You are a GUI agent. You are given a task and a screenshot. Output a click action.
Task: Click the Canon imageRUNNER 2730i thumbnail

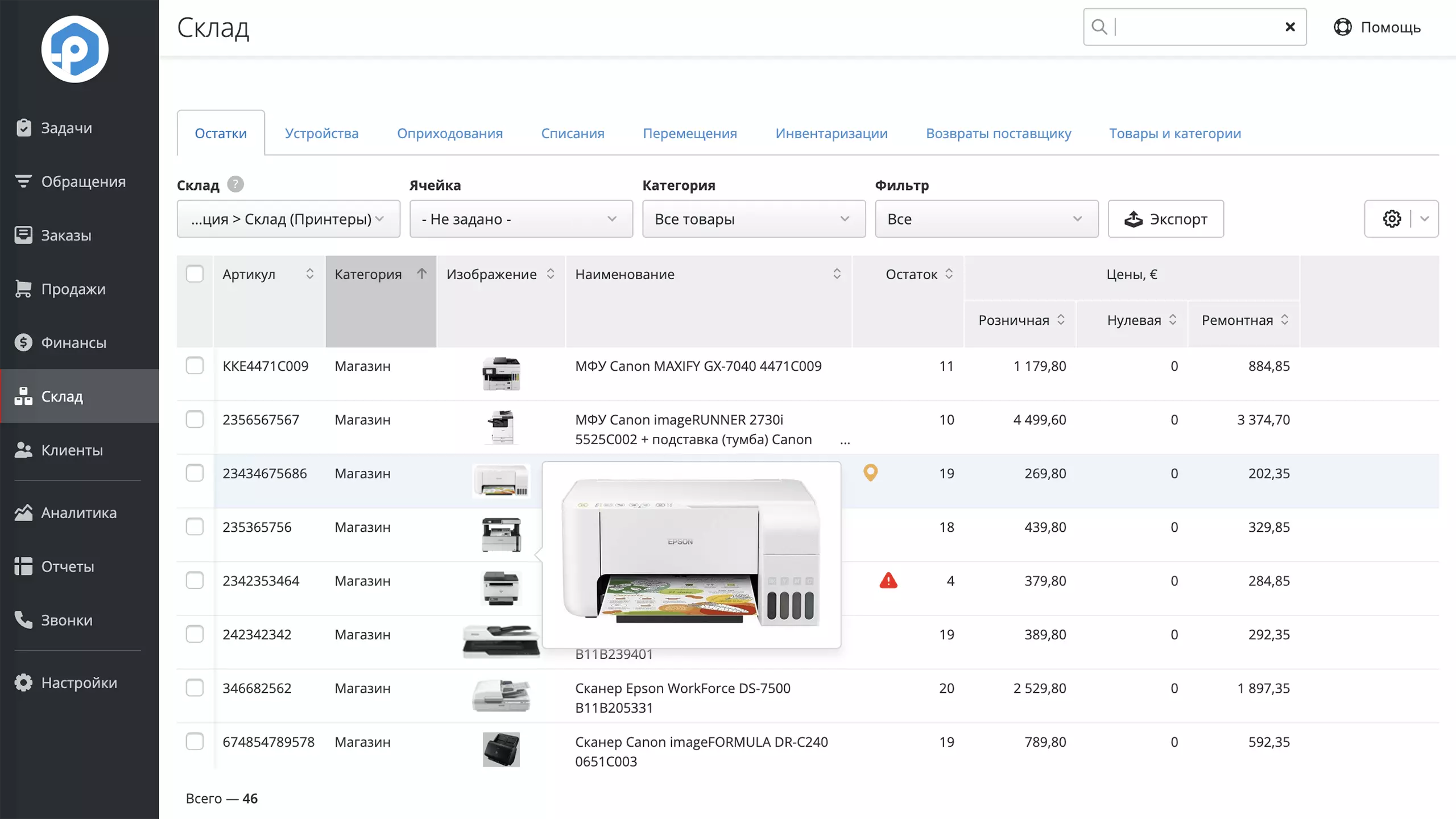[501, 427]
